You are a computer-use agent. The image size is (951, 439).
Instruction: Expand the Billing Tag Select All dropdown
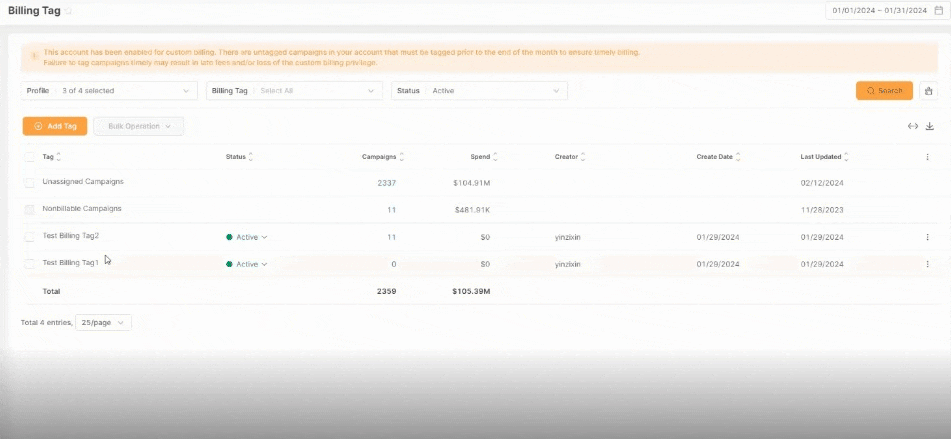(294, 91)
